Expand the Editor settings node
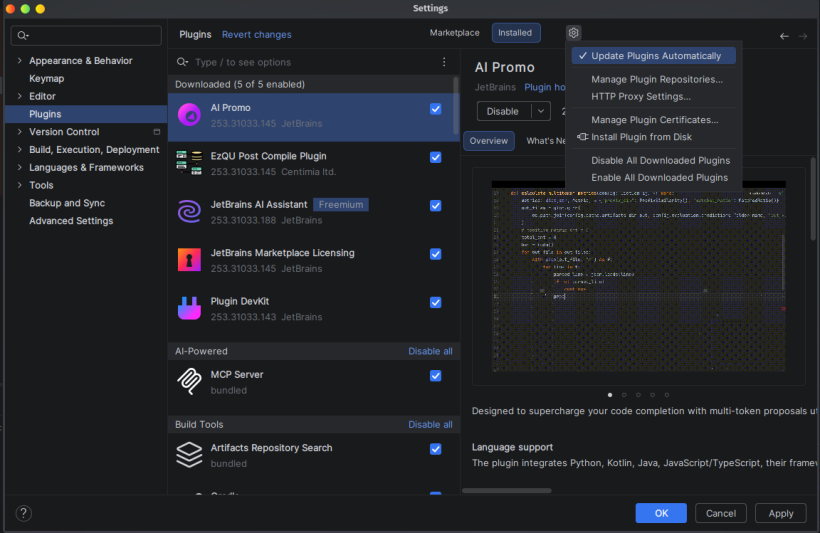820x533 pixels. tap(19, 96)
